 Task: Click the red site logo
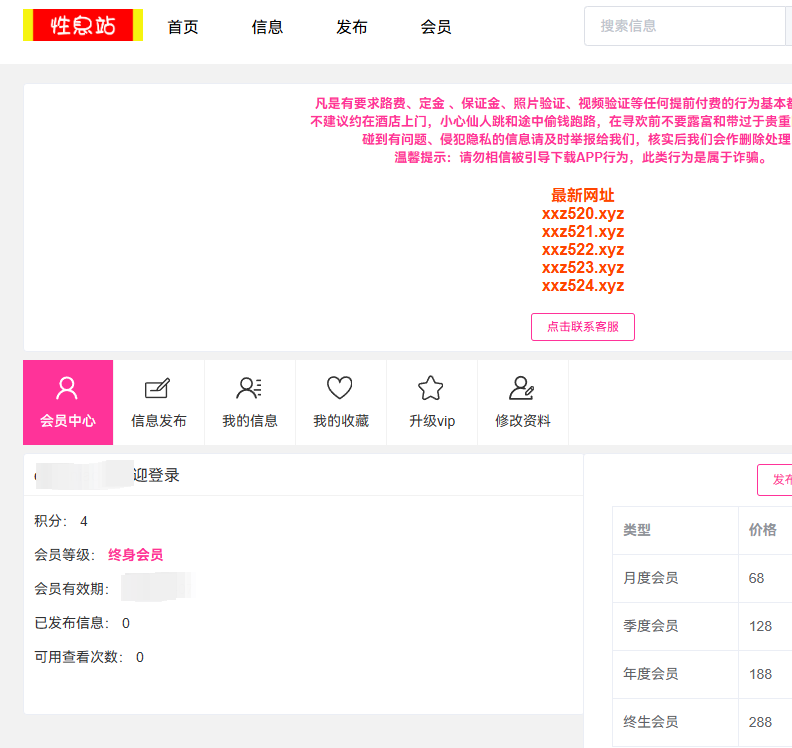83,25
